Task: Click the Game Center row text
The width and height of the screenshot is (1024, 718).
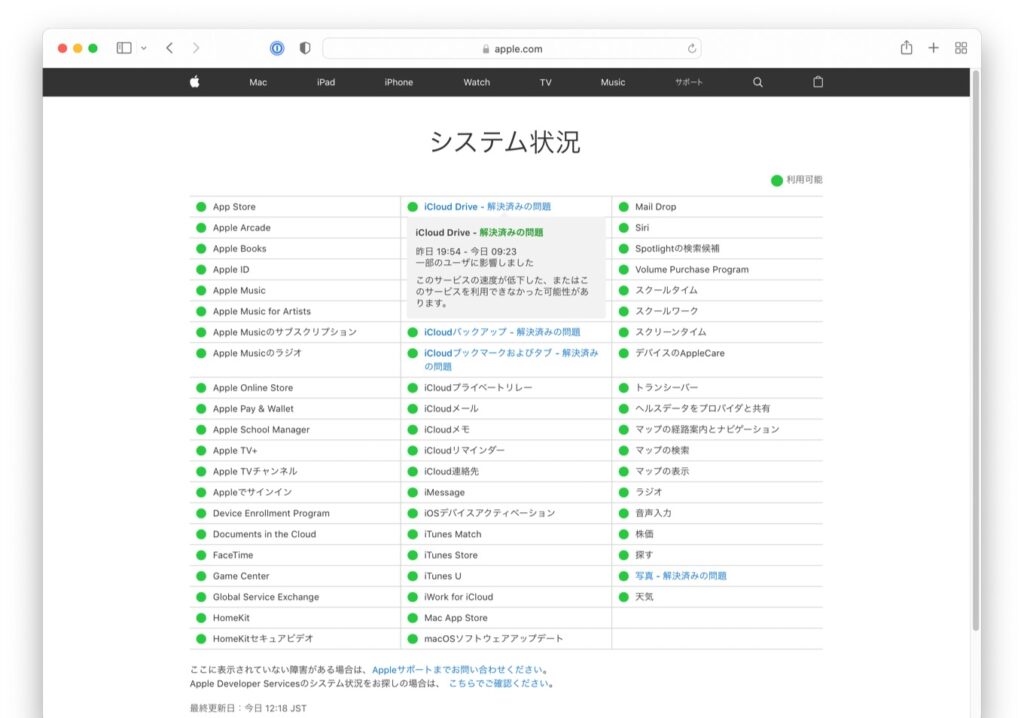Action: 241,576
